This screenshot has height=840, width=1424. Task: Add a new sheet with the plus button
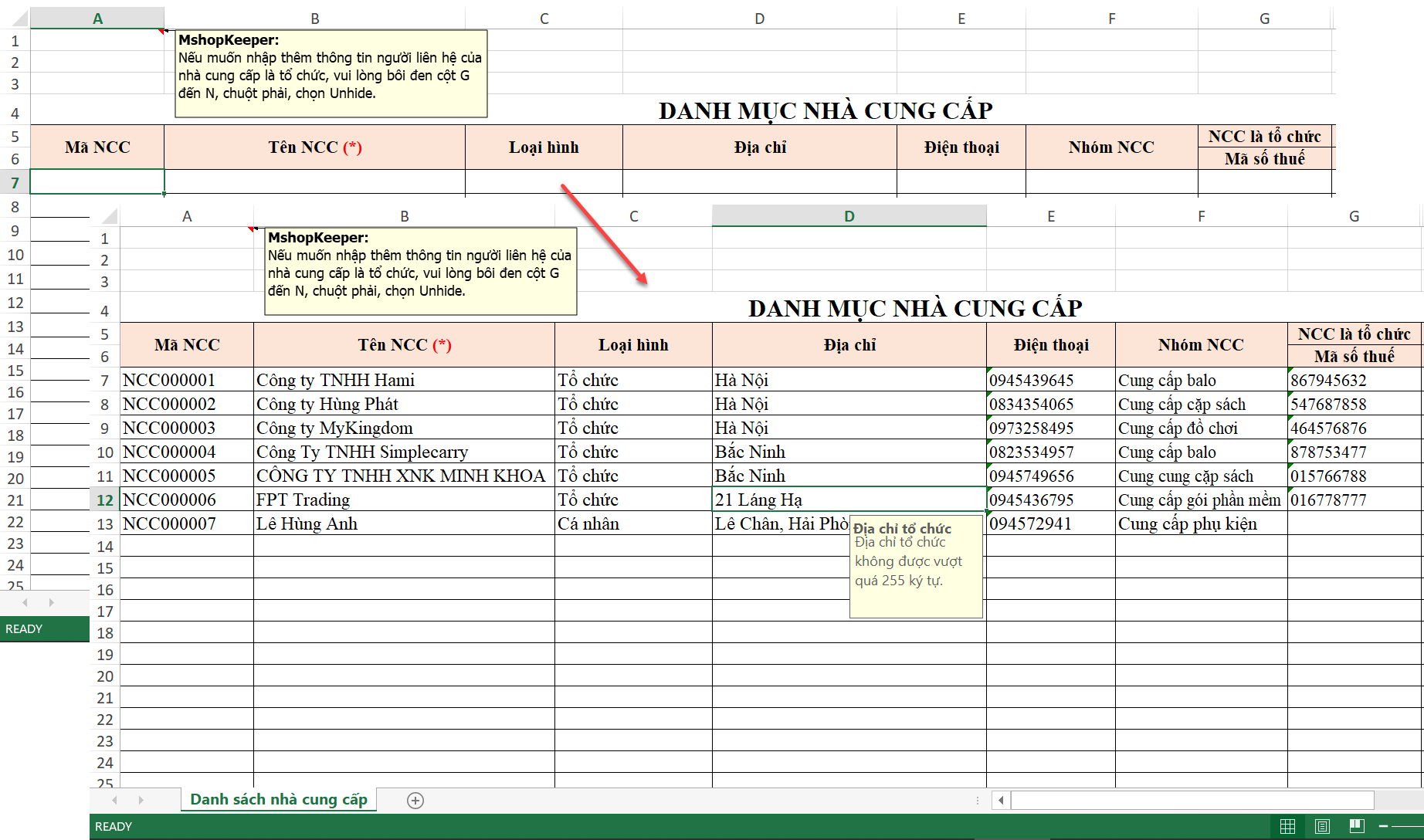tap(415, 801)
